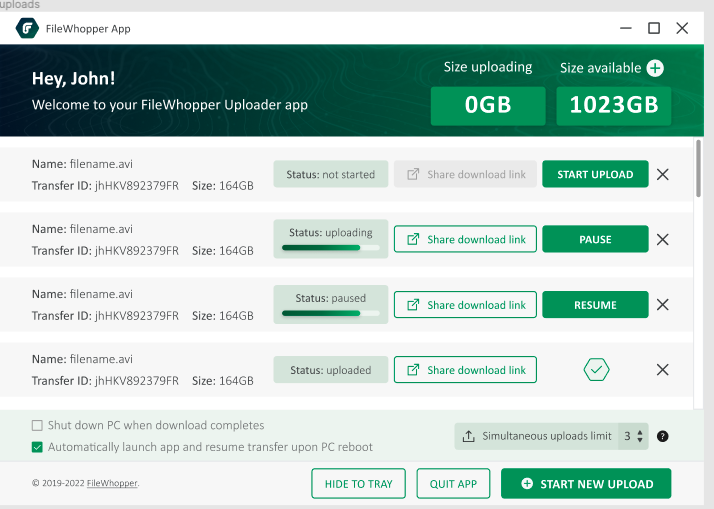Resume the paused file transfer
Image resolution: width=714 pixels, height=509 pixels.
tap(595, 305)
